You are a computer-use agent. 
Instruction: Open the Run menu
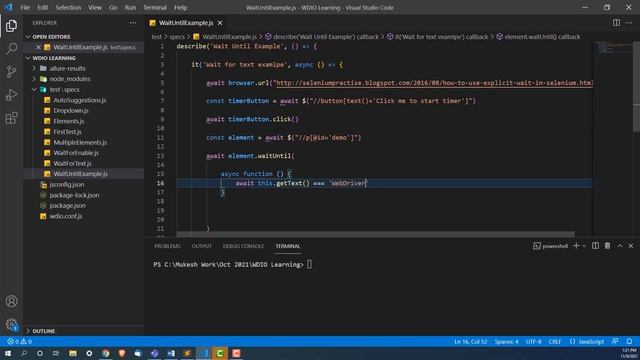coord(130,7)
